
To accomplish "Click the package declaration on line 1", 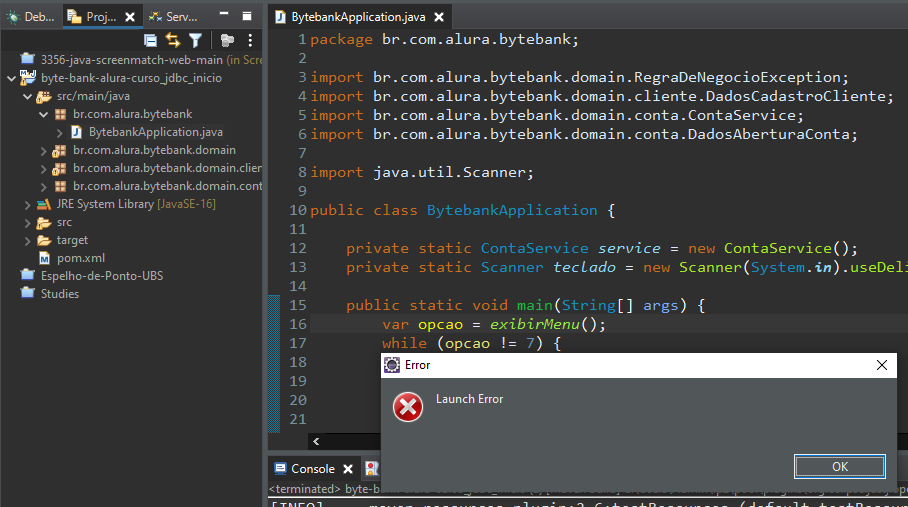I will (x=444, y=39).
